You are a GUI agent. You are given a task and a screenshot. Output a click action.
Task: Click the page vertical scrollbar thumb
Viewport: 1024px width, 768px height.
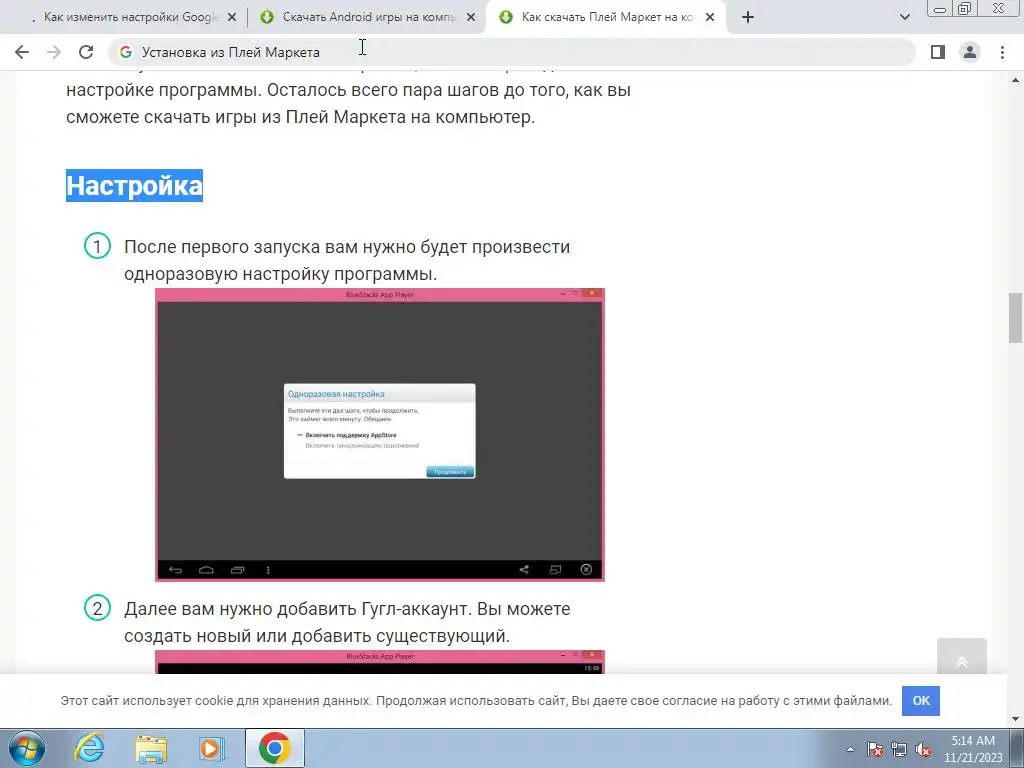1016,318
